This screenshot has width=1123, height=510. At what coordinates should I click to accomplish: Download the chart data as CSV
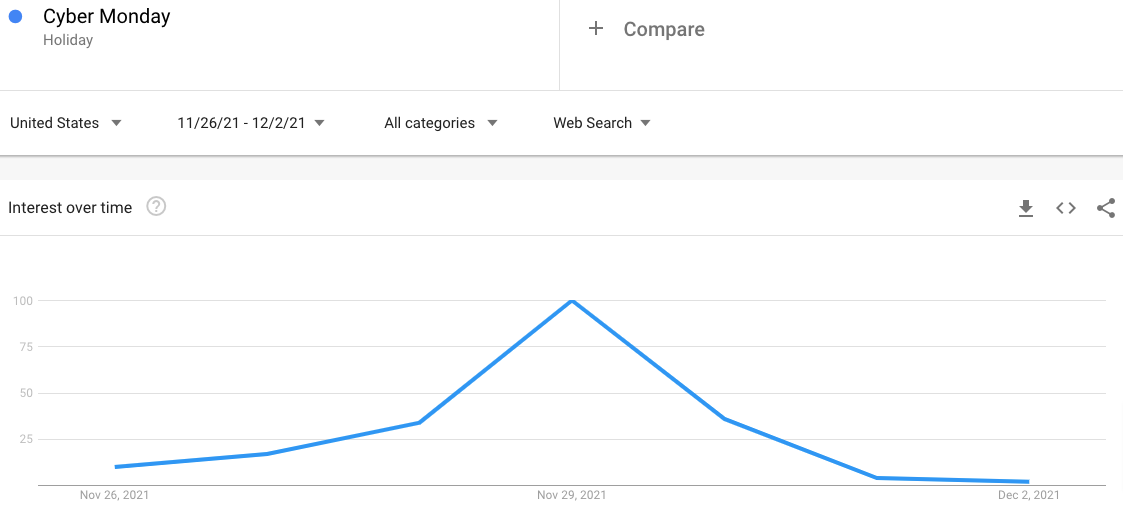[x=1026, y=208]
